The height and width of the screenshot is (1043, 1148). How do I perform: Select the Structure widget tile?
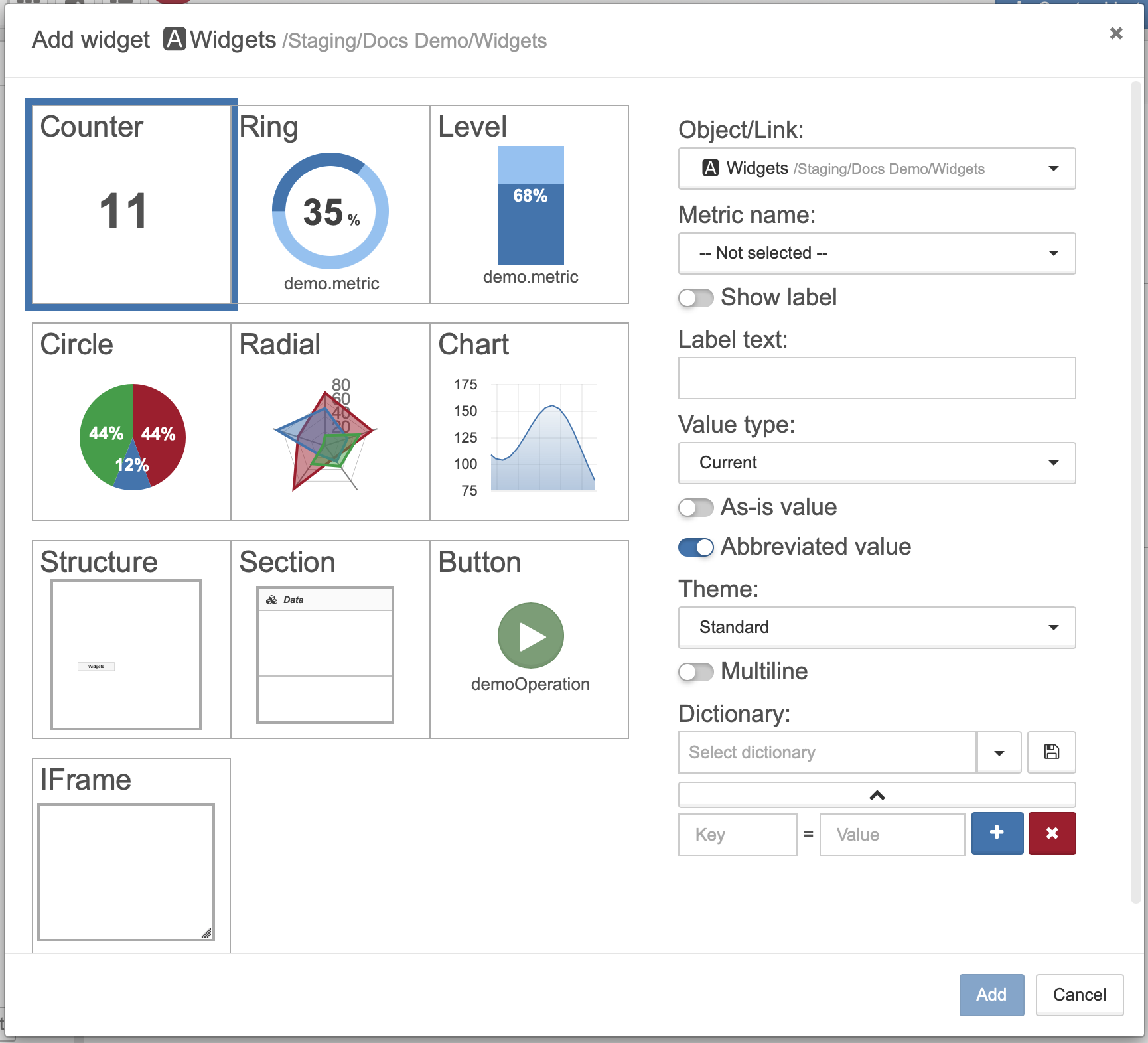131,640
